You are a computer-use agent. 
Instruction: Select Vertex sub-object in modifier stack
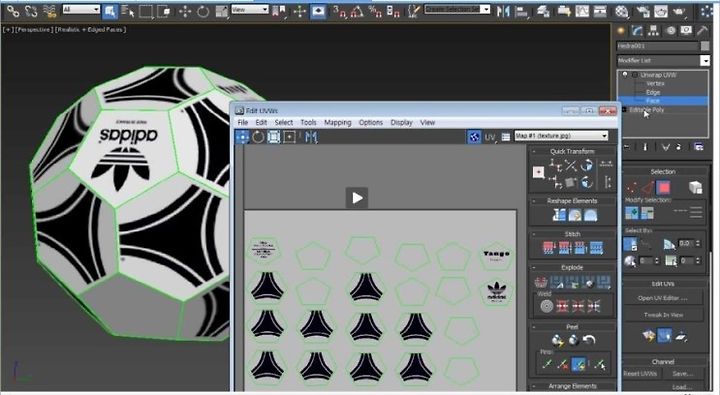pos(655,83)
